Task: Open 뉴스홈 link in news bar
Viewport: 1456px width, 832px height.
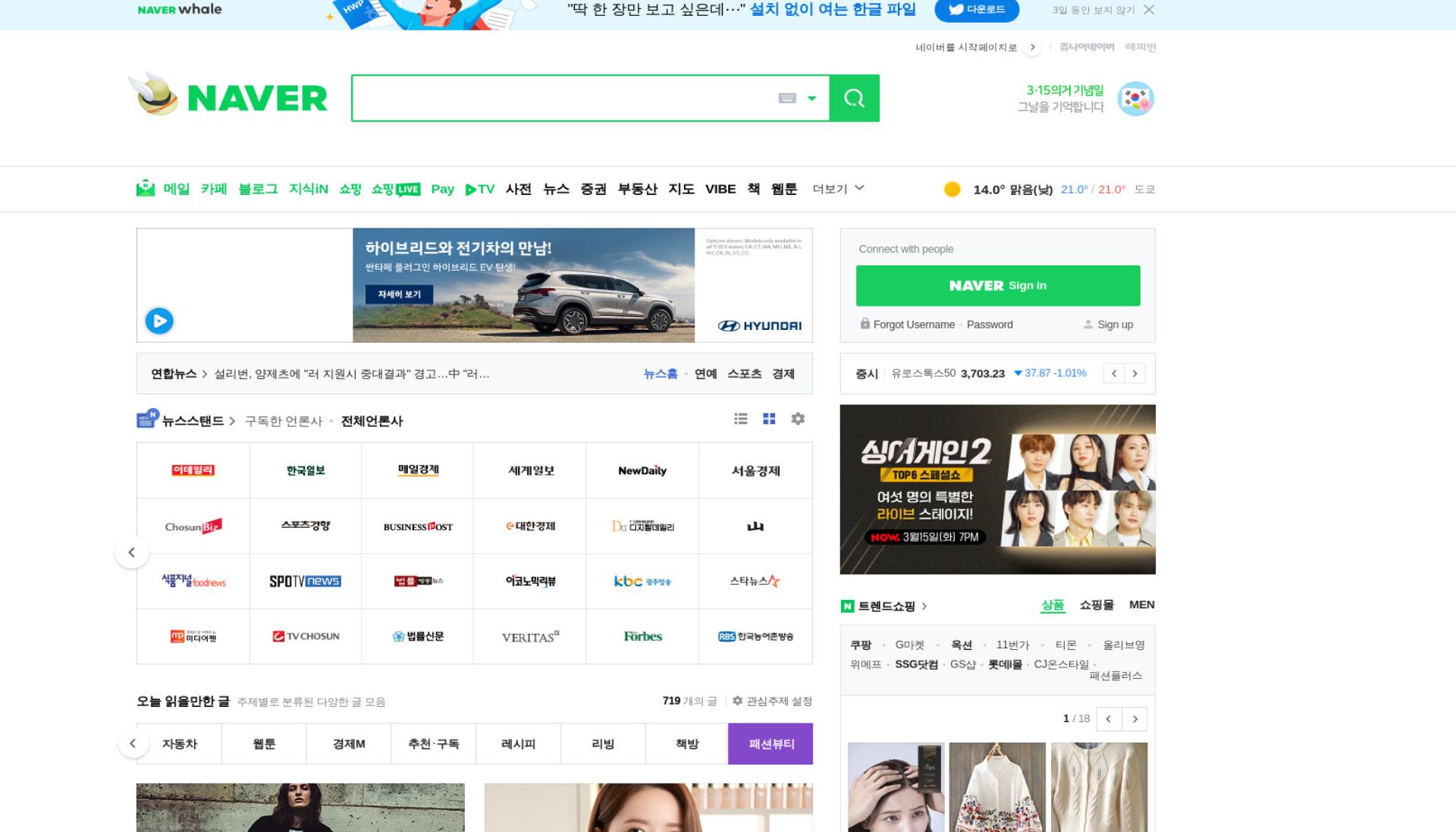Action: pos(661,374)
